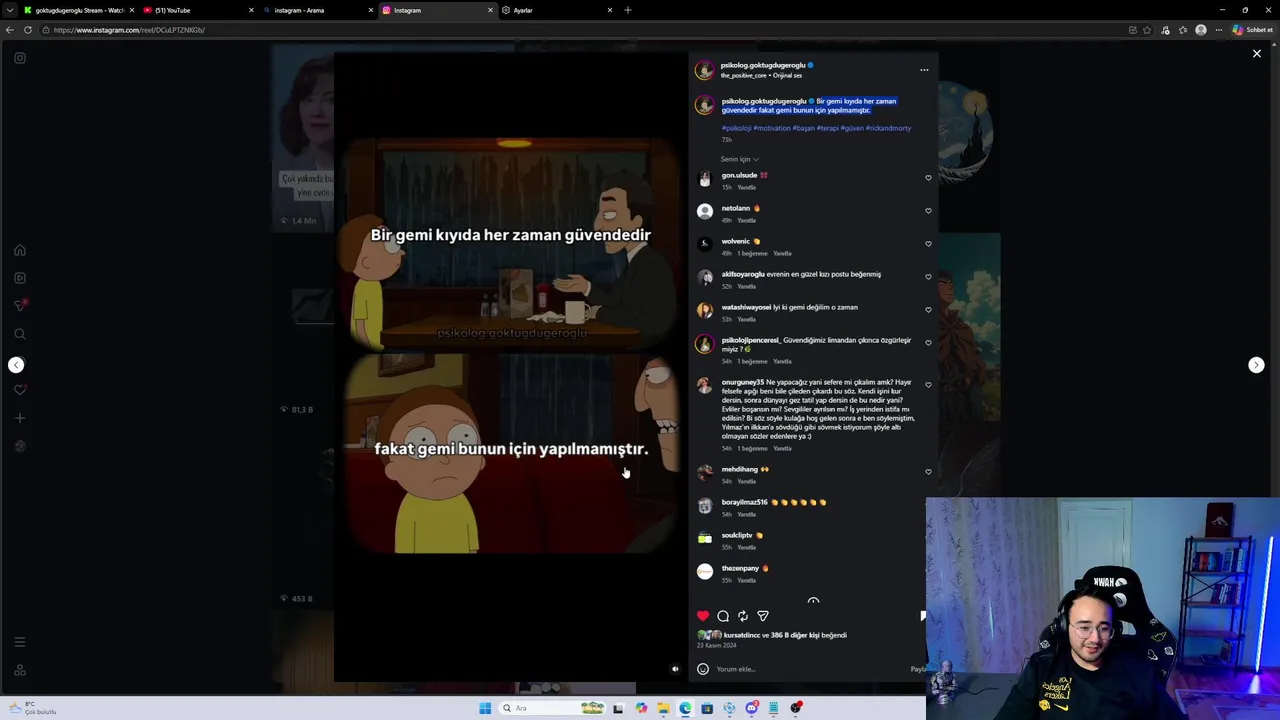Screen dimensions: 1280x720
Task: Open Notifications heart in the sidebar
Action: 20,390
